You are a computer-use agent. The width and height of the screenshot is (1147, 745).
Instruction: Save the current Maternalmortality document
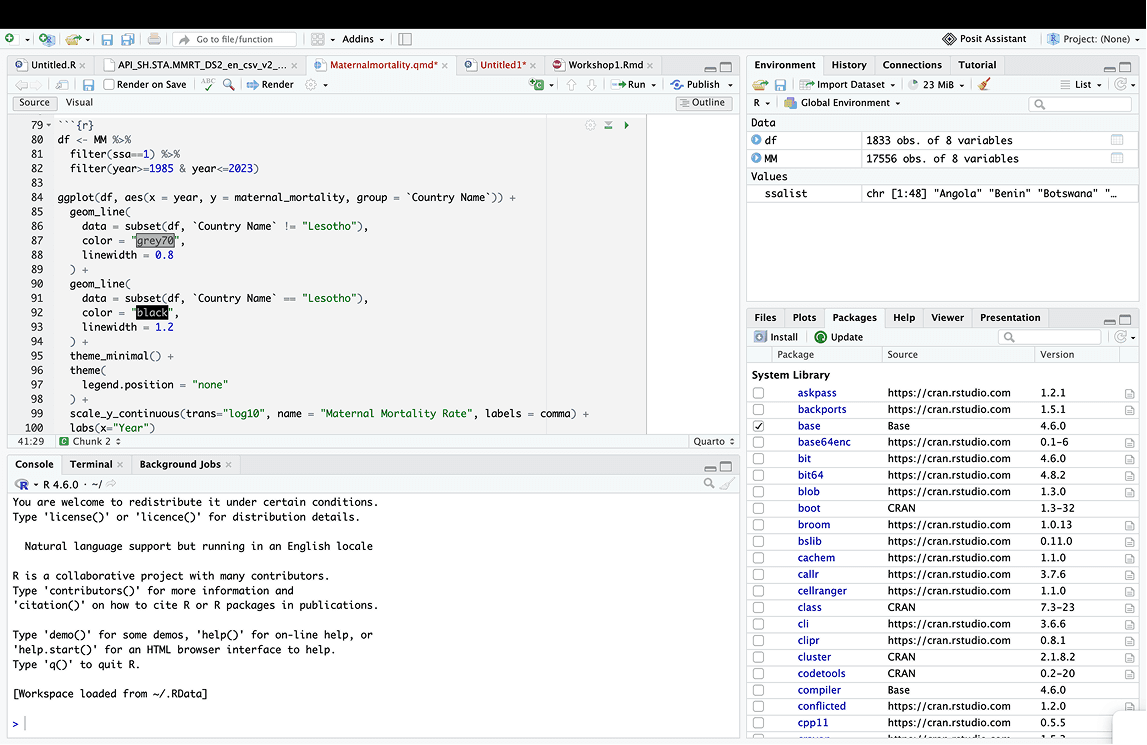tap(89, 85)
